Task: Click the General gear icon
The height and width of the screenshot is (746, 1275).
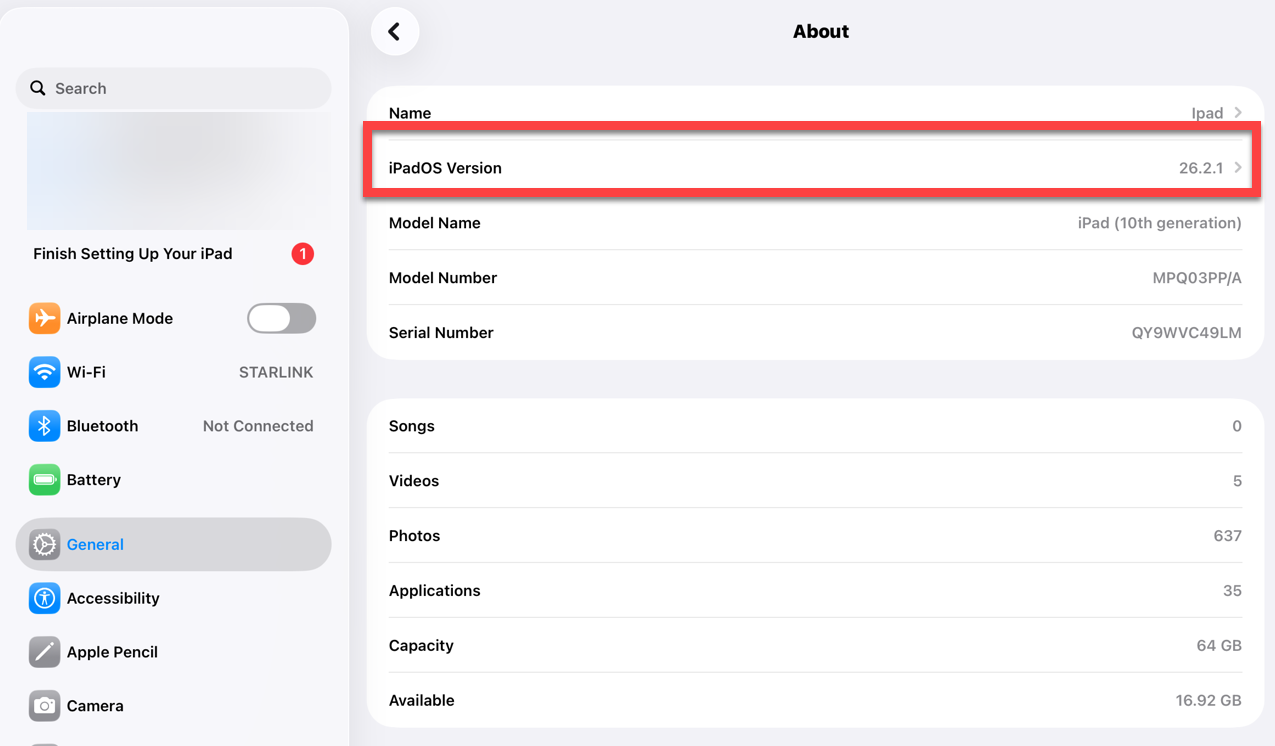Action: (x=44, y=544)
